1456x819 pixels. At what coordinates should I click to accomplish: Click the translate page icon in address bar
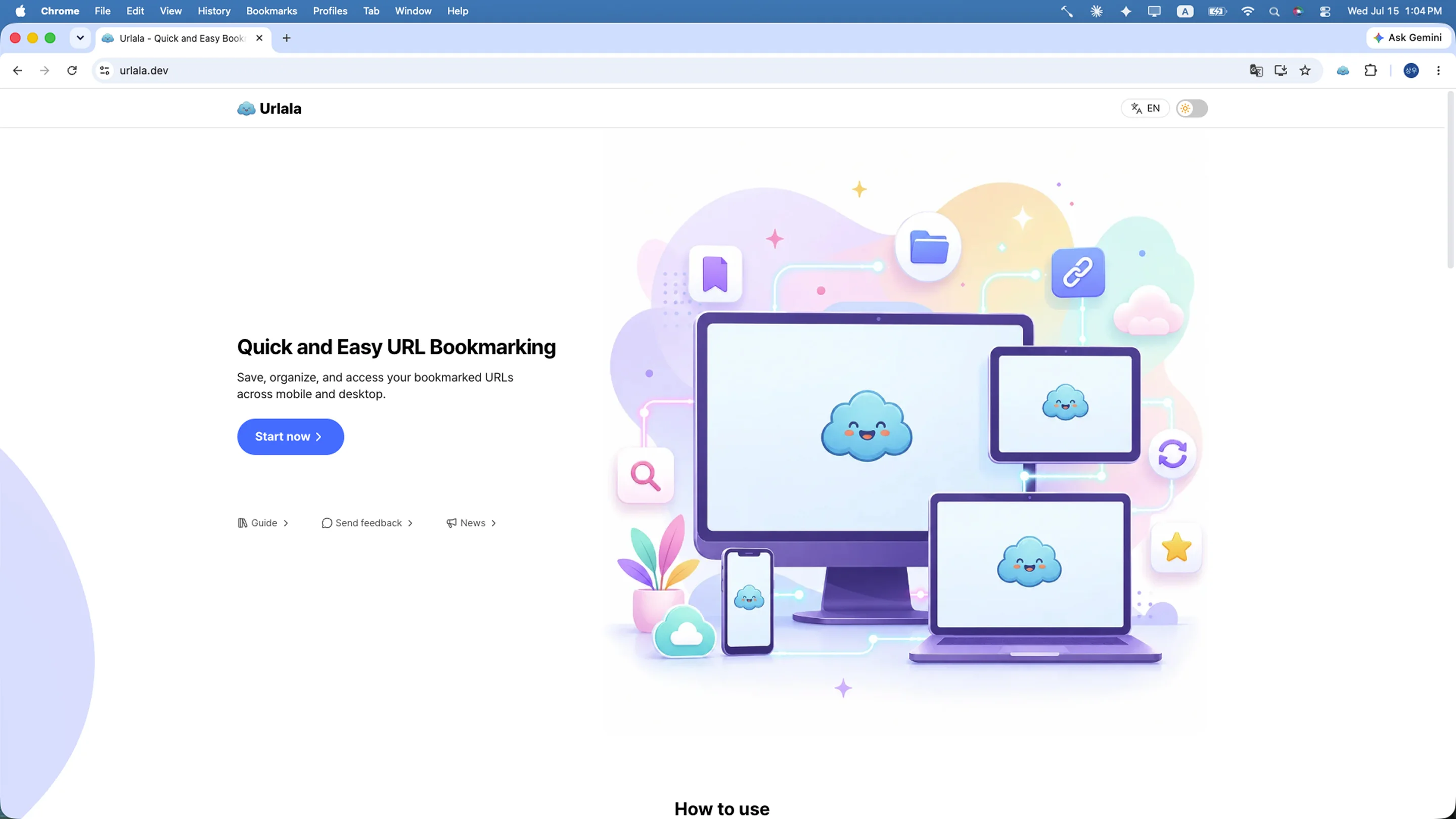(1256, 71)
